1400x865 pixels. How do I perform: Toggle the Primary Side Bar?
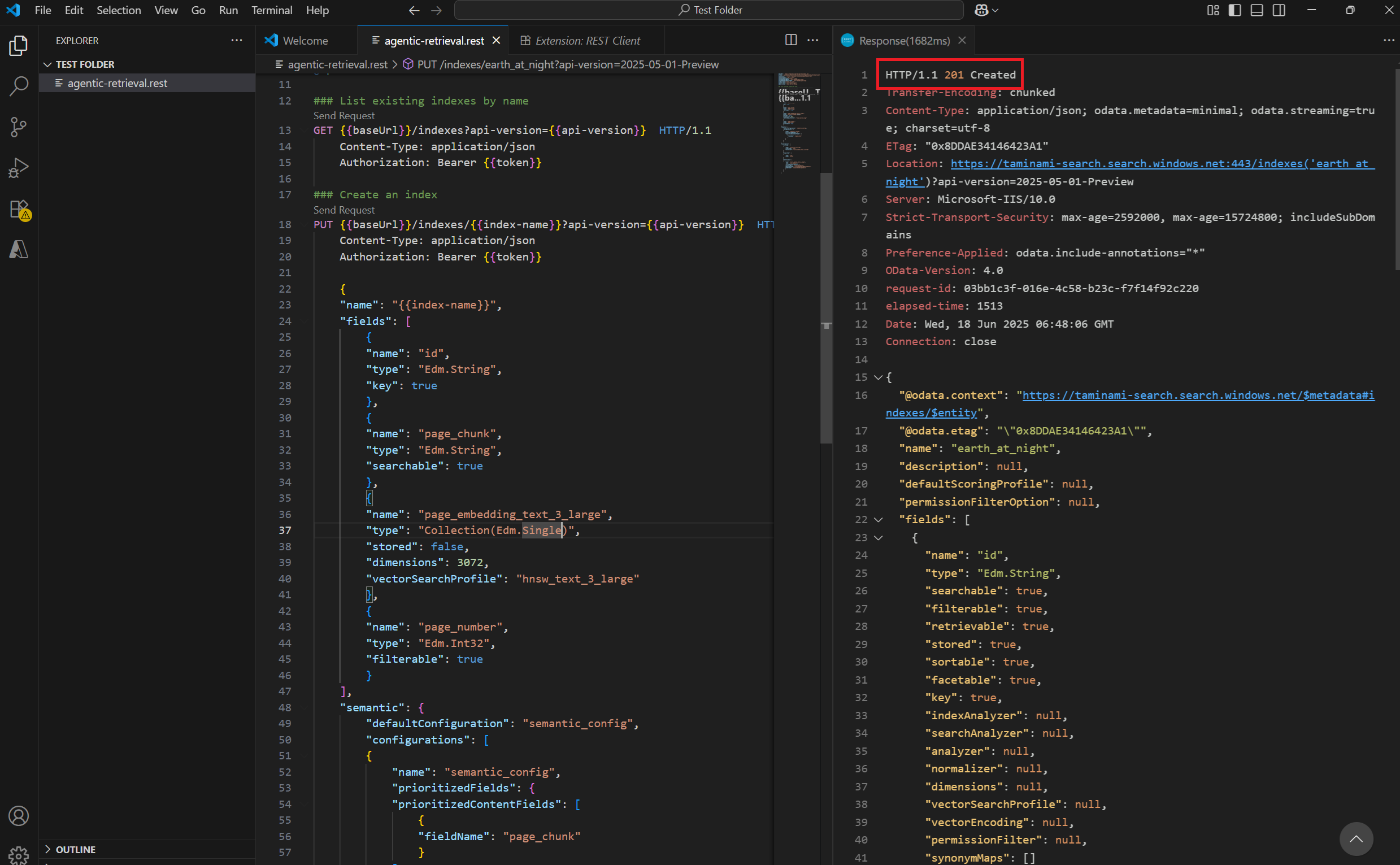[x=1234, y=10]
